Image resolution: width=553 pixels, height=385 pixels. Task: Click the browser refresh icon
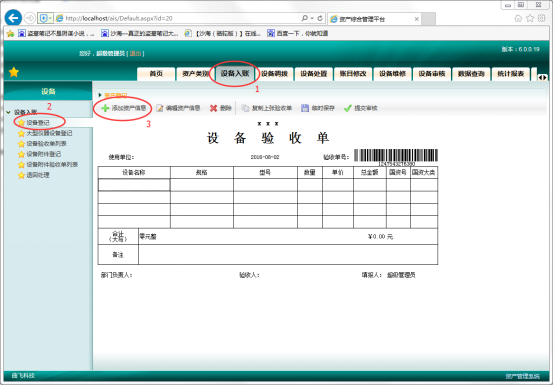tap(320, 18)
